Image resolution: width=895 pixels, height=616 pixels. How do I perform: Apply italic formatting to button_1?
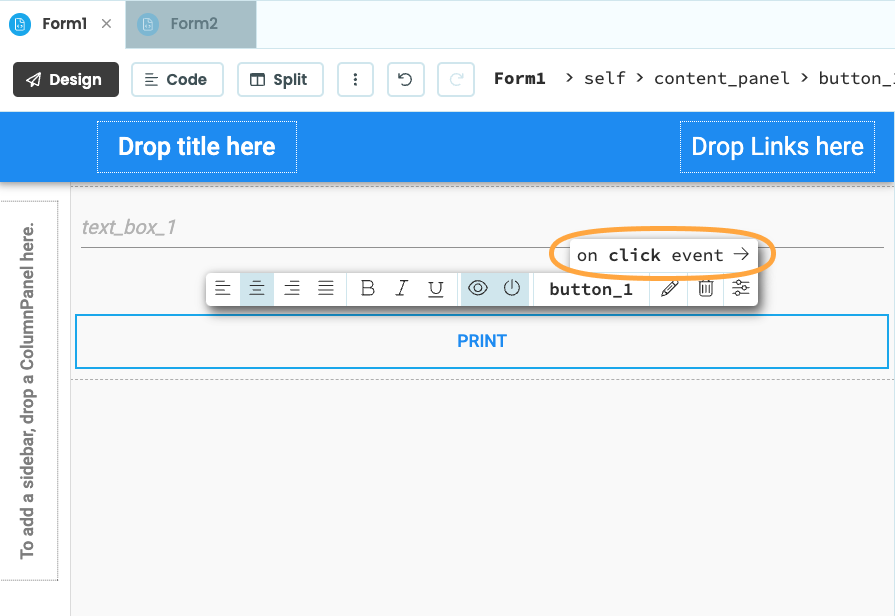[400, 288]
